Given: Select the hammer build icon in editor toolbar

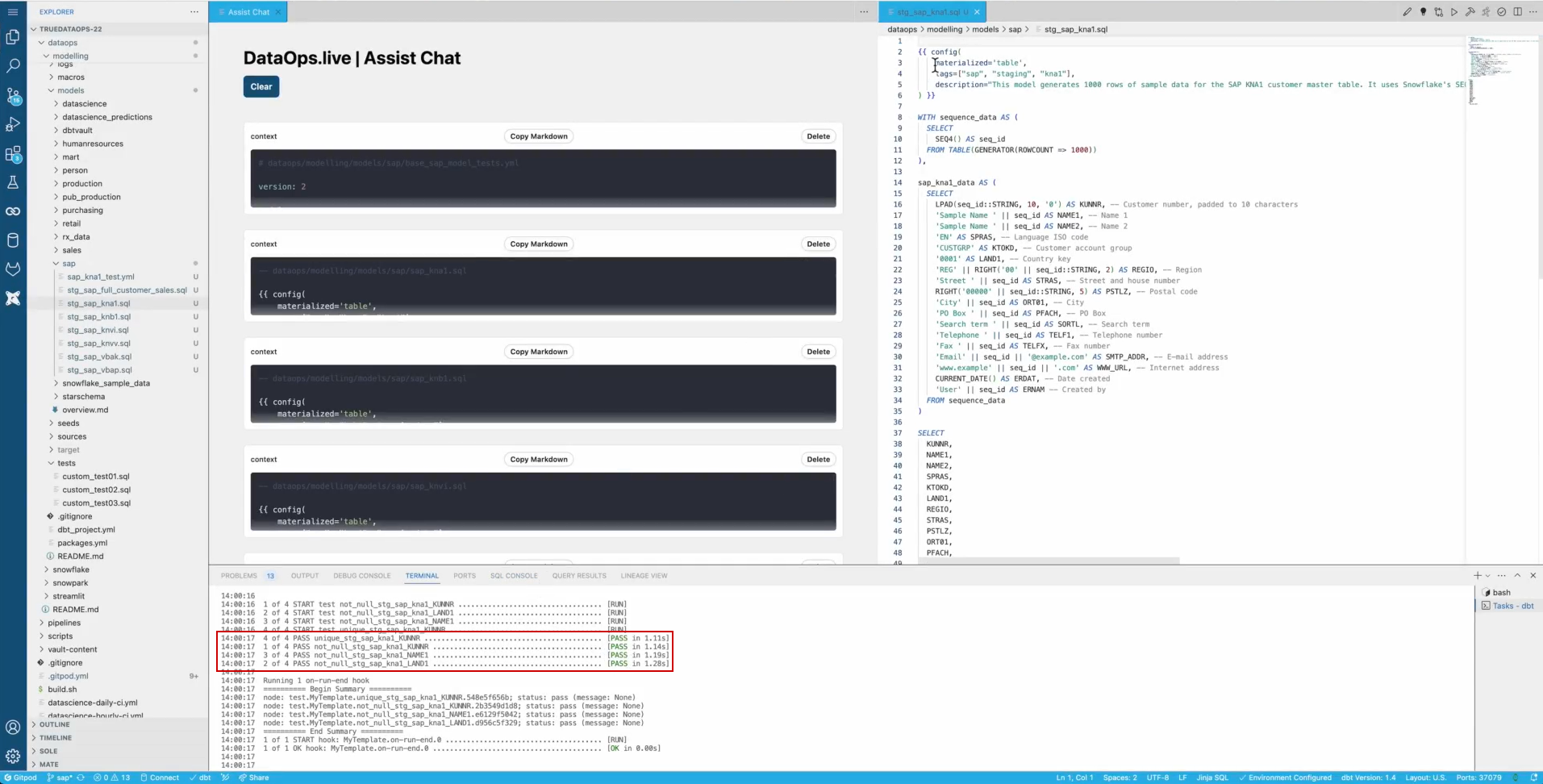Looking at the screenshot, I should point(1471,11).
